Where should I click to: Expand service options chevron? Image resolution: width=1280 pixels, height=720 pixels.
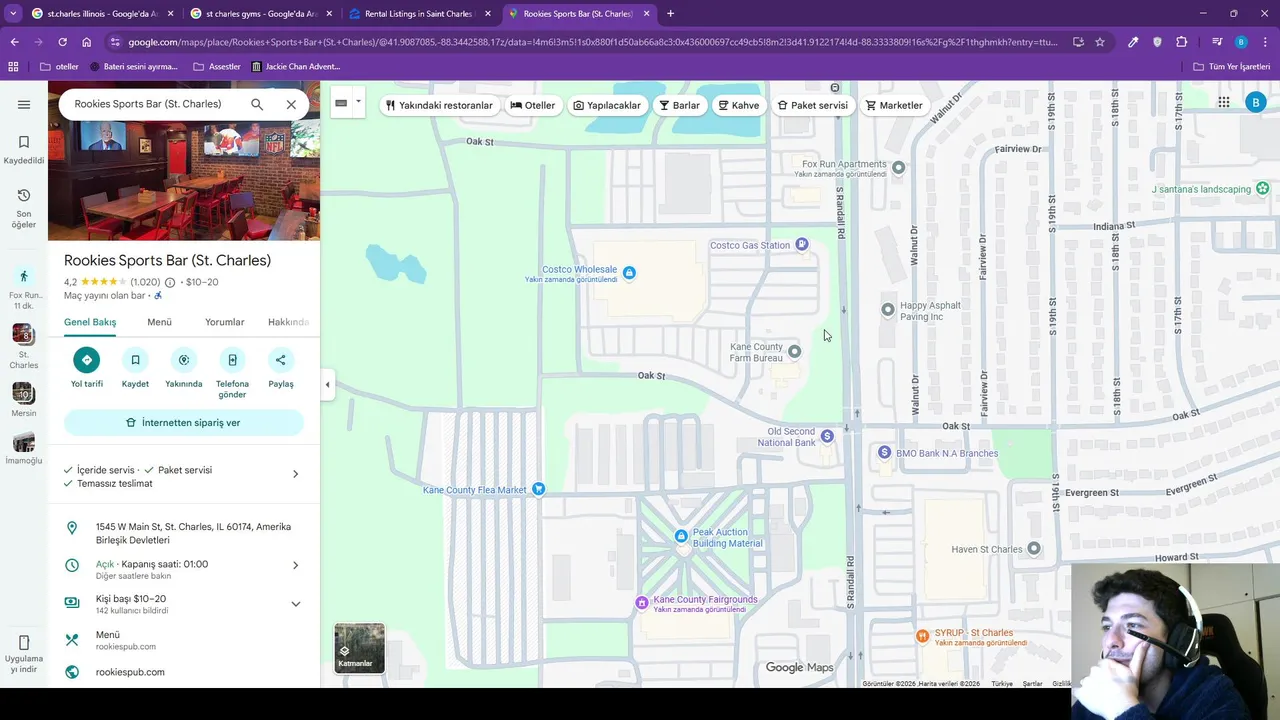295,474
